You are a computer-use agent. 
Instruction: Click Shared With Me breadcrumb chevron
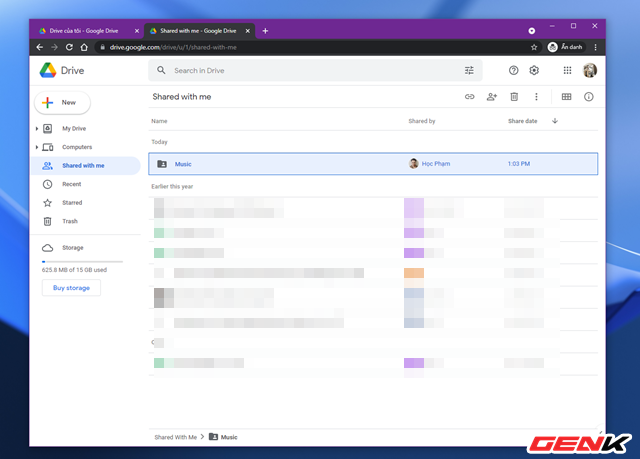[202, 437]
